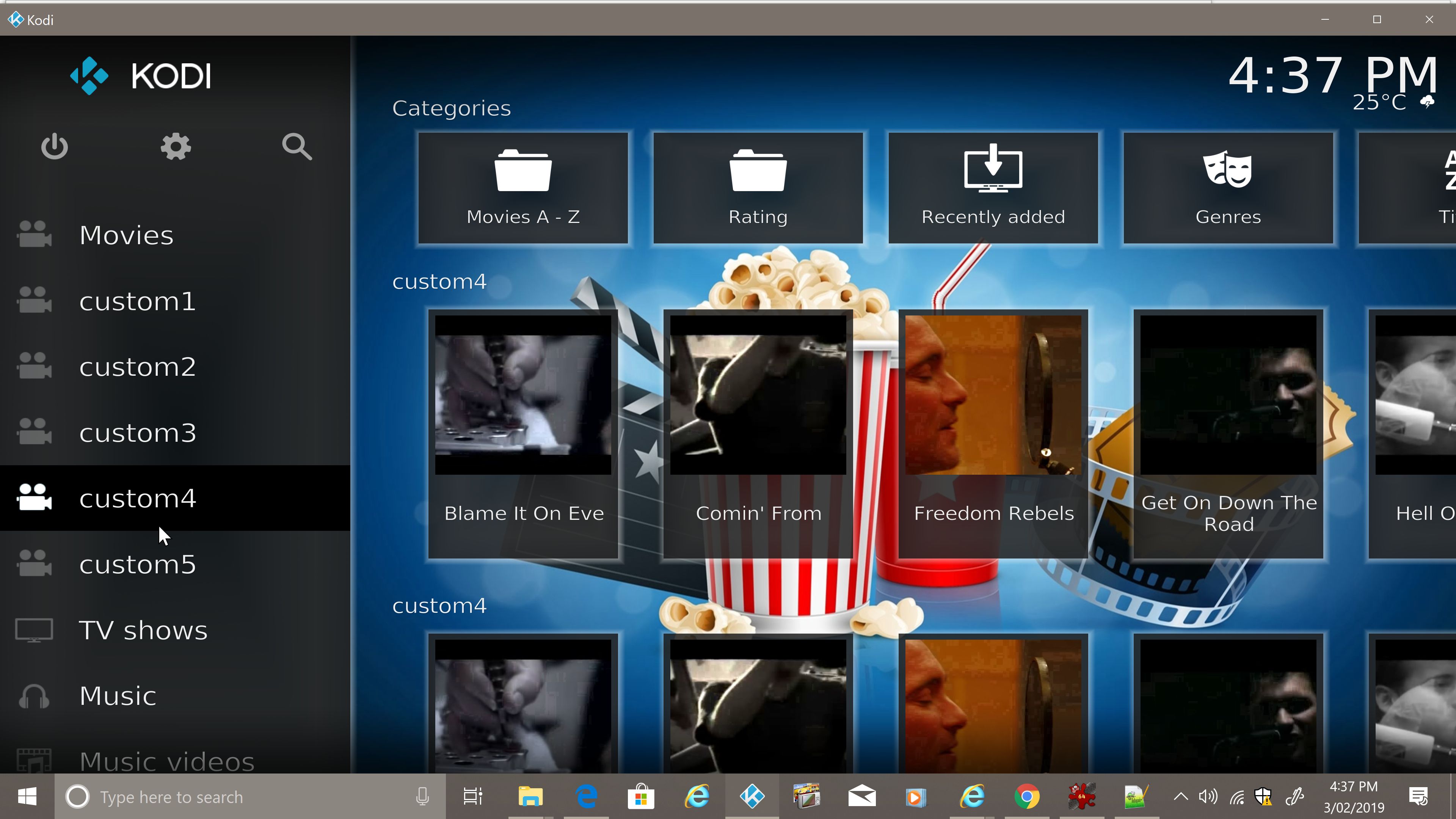Screen dimensions: 1456x819
Task: Open Freedom Rebels video thumbnail
Action: (x=993, y=434)
